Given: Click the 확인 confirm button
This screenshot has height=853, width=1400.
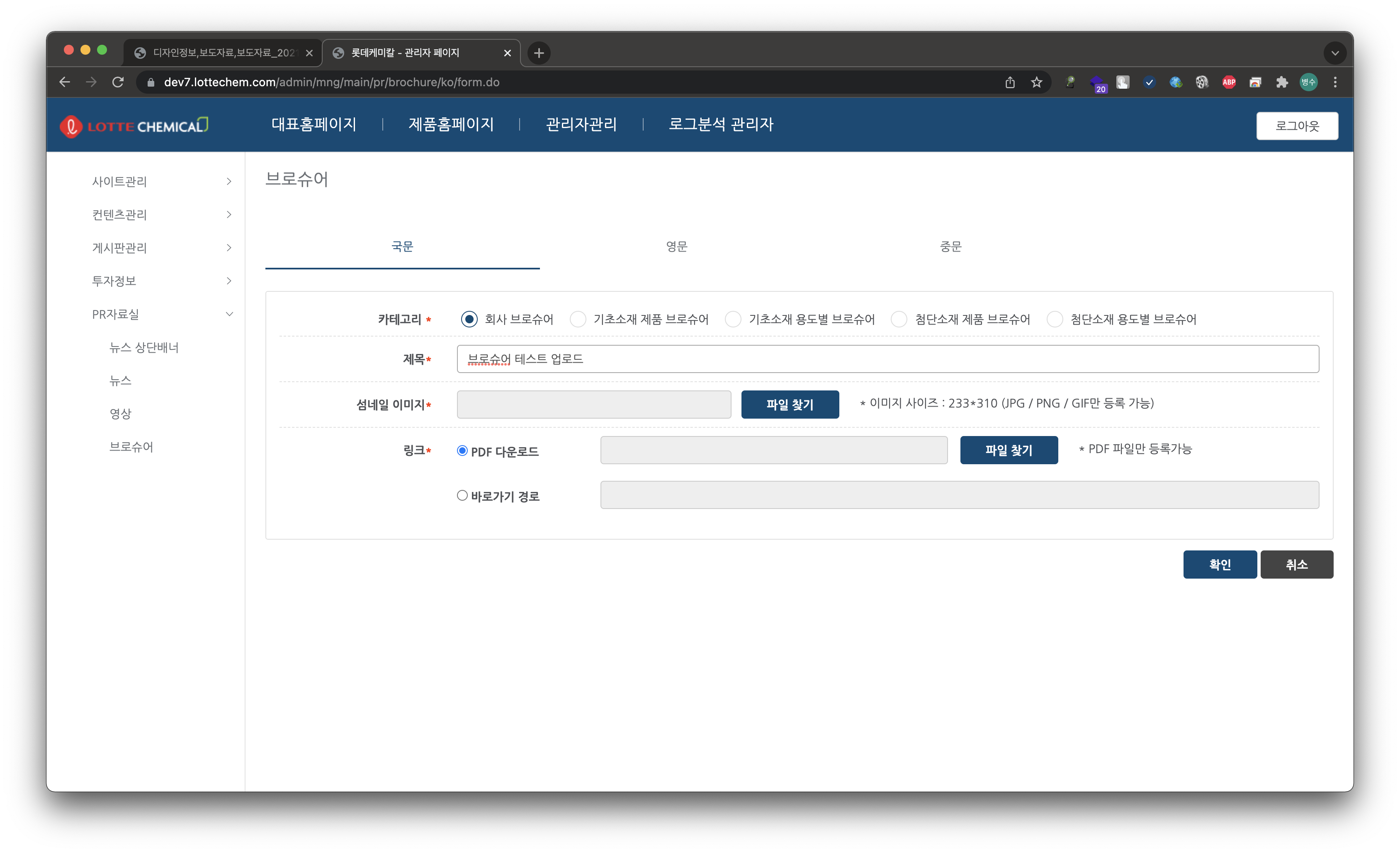Looking at the screenshot, I should [x=1219, y=564].
